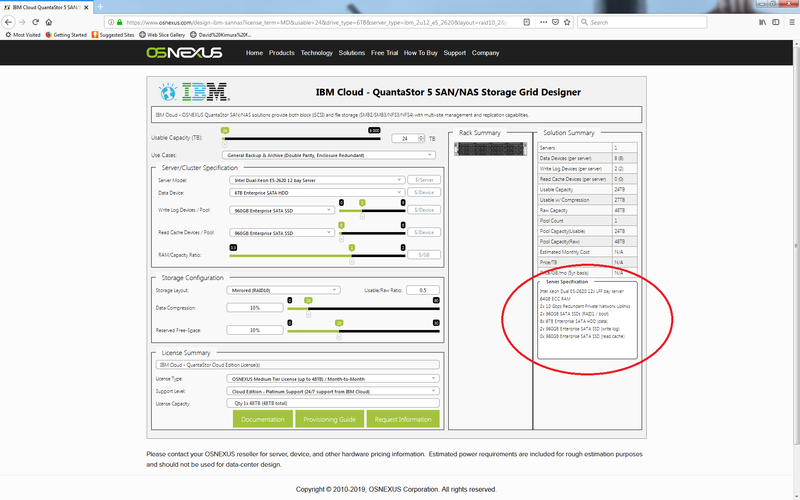800x500 pixels.
Task: Save page to Pocket icon
Action: pos(556,22)
